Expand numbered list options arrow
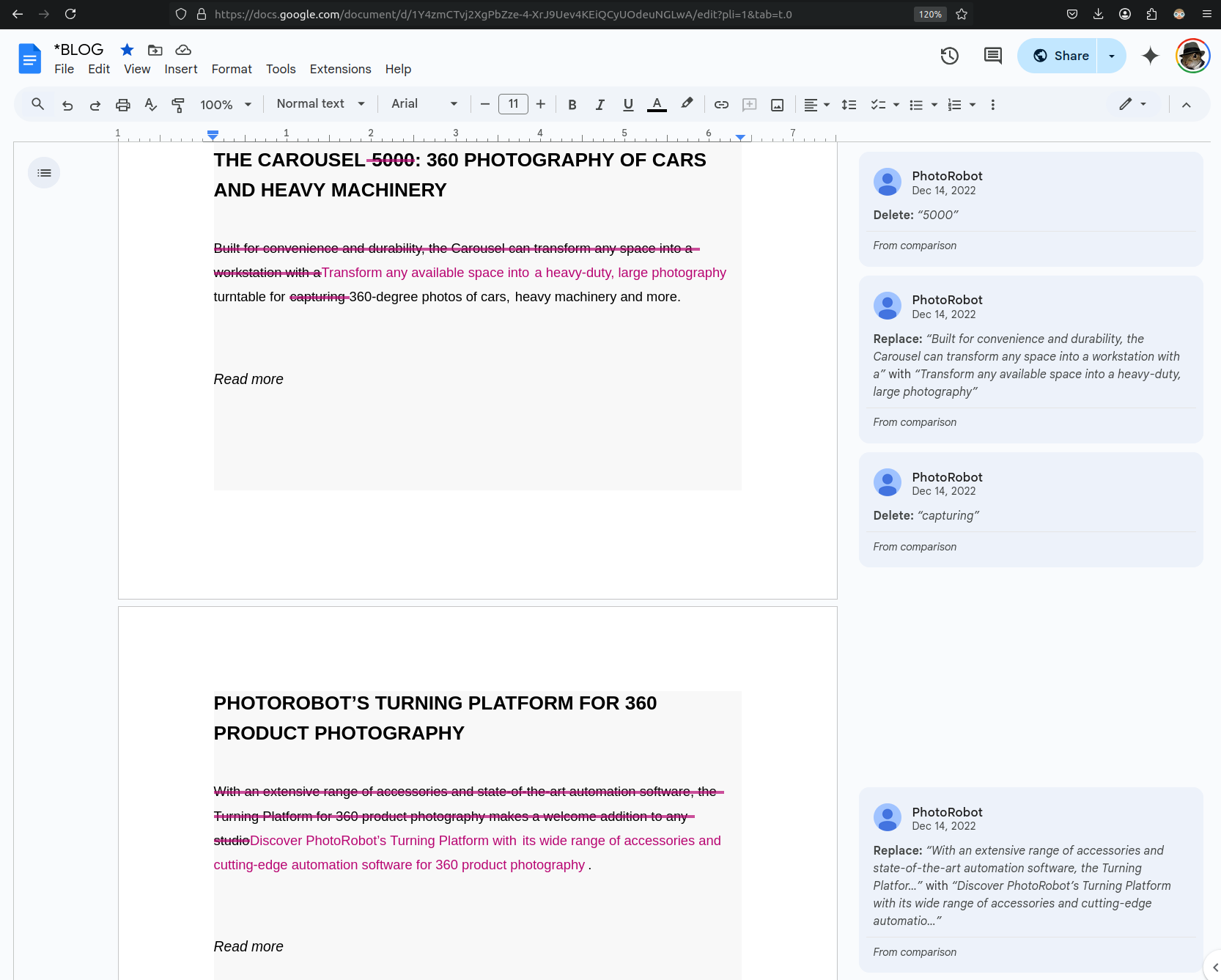Image resolution: width=1221 pixels, height=980 pixels. (x=973, y=105)
